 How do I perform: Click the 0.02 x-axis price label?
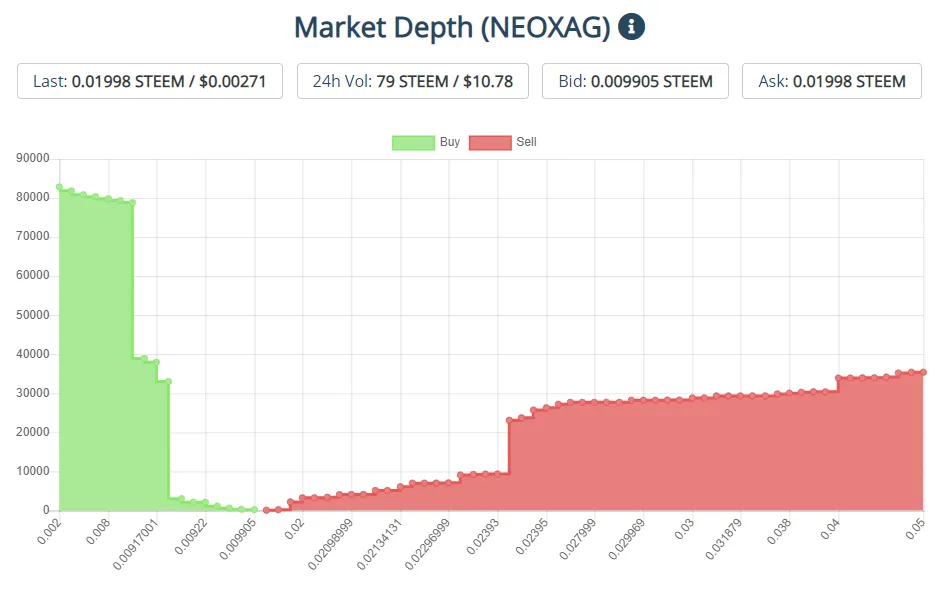[295, 529]
